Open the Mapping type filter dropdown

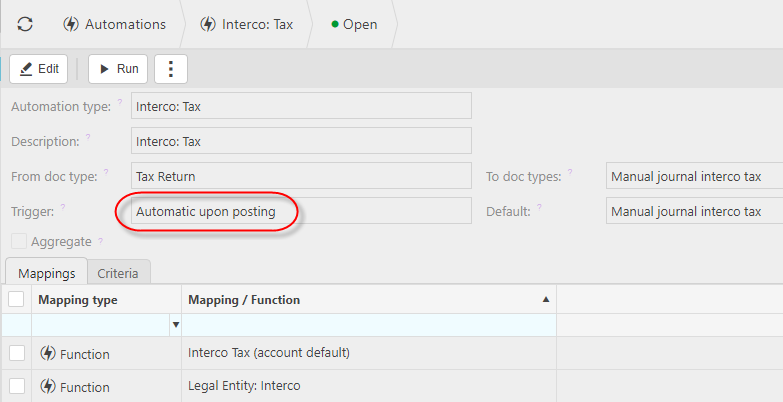point(176,325)
